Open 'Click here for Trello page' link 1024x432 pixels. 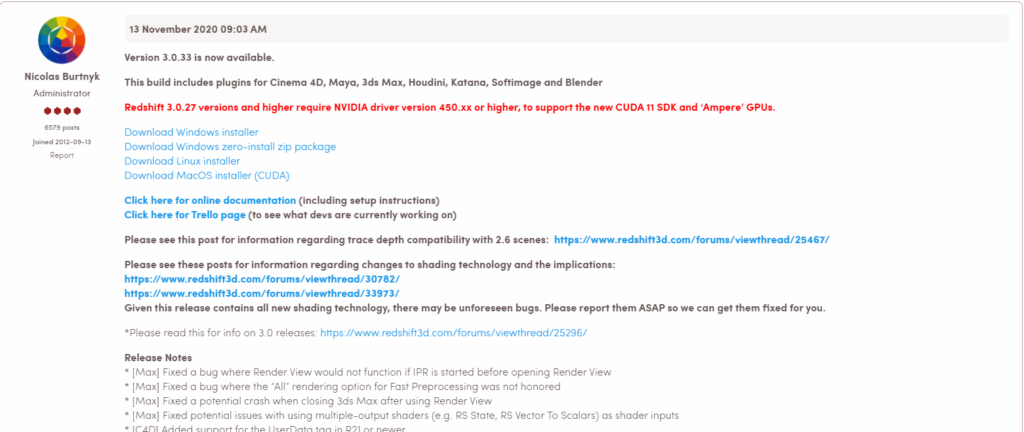pyautogui.click(x=185, y=215)
